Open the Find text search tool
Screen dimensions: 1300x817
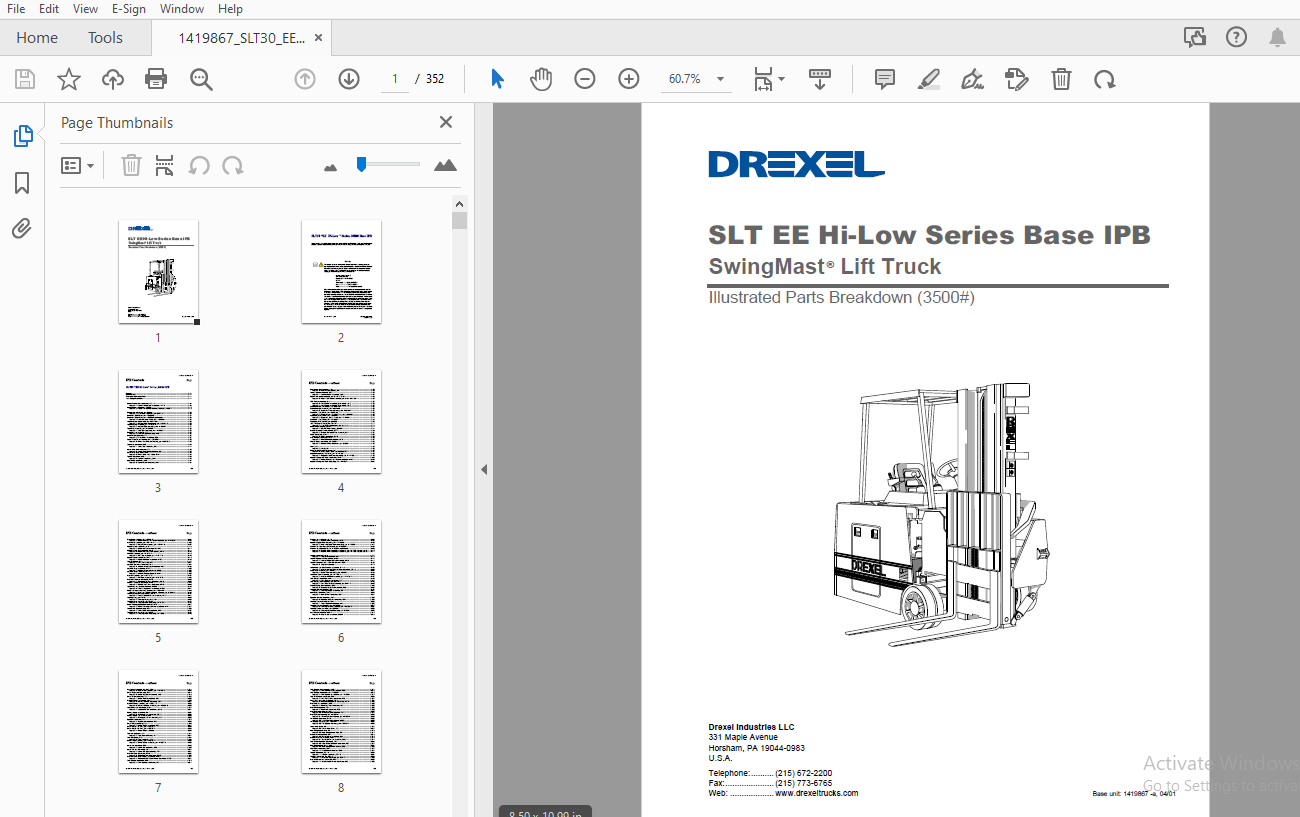[x=201, y=79]
